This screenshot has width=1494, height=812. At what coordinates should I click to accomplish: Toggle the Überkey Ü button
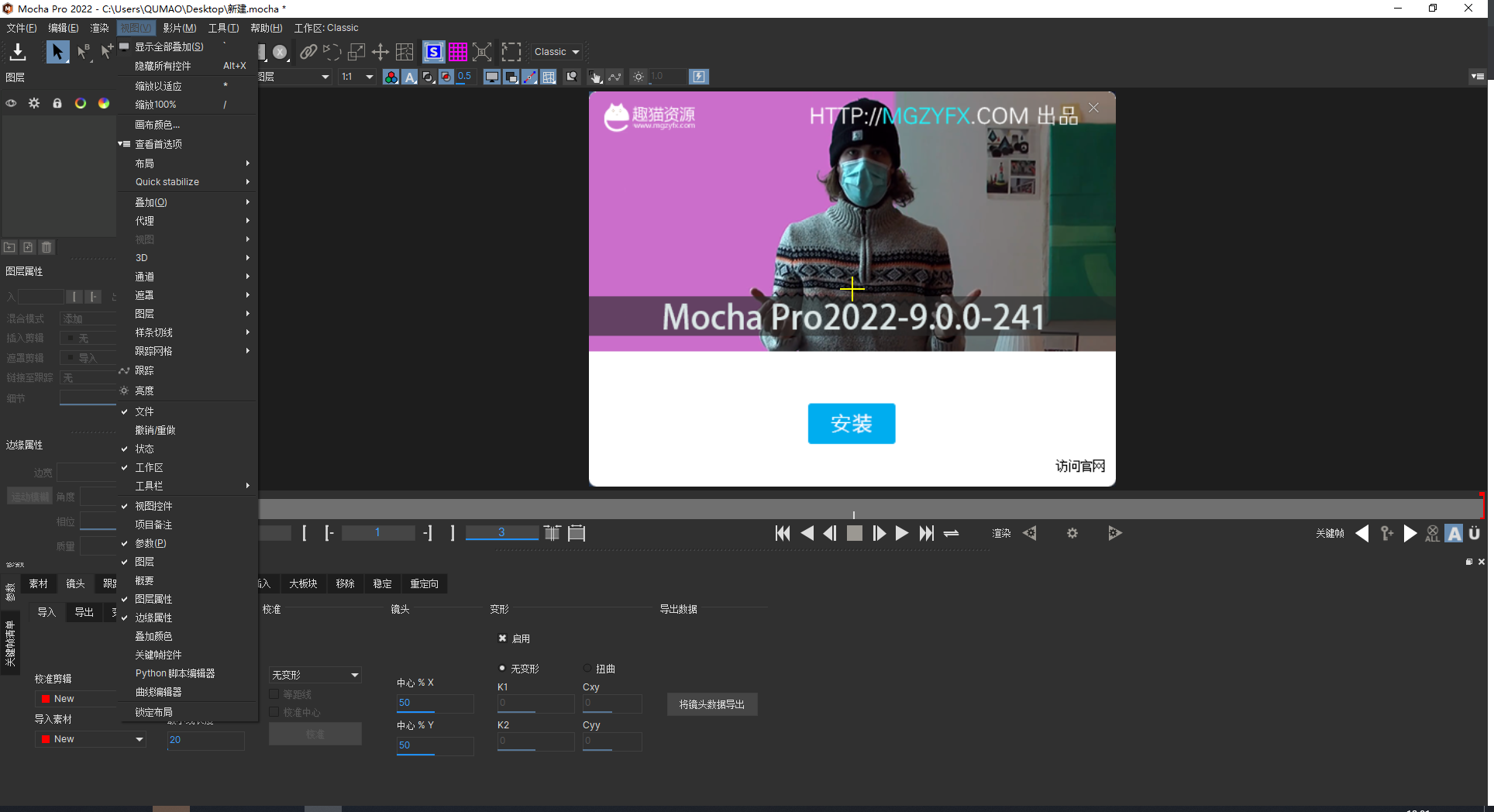(x=1475, y=533)
